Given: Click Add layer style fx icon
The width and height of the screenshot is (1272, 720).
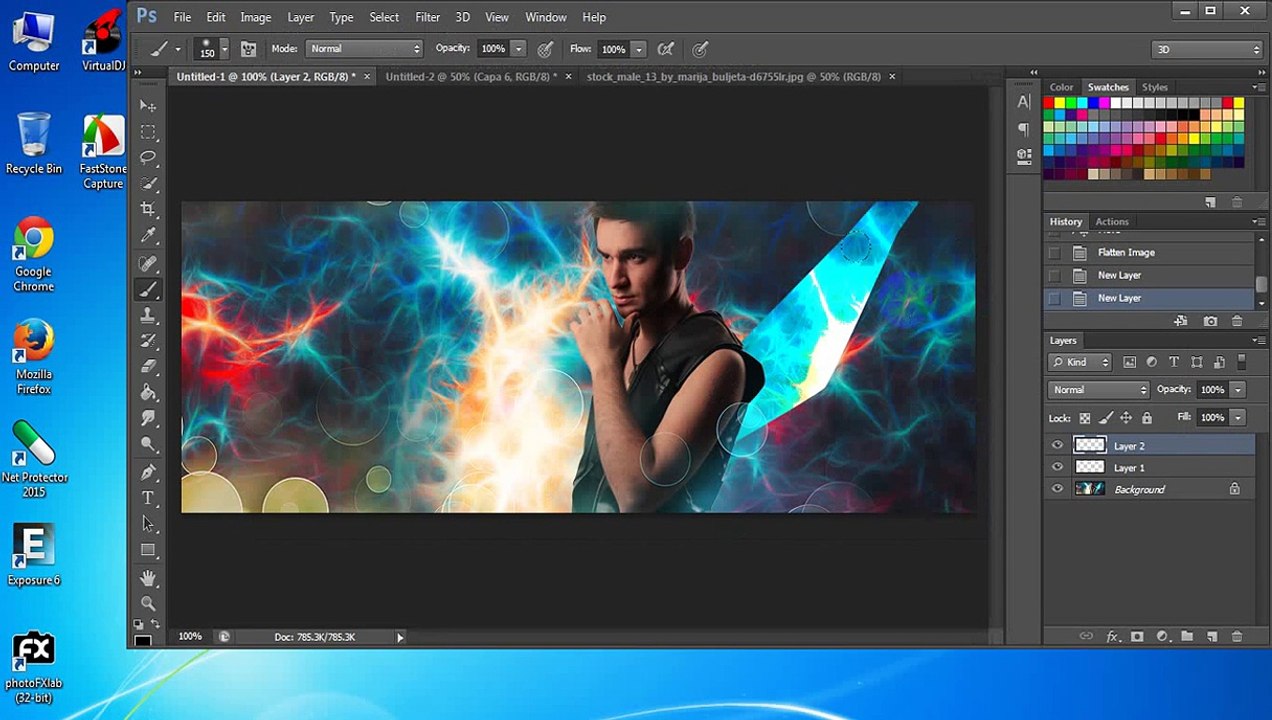Looking at the screenshot, I should point(1112,637).
